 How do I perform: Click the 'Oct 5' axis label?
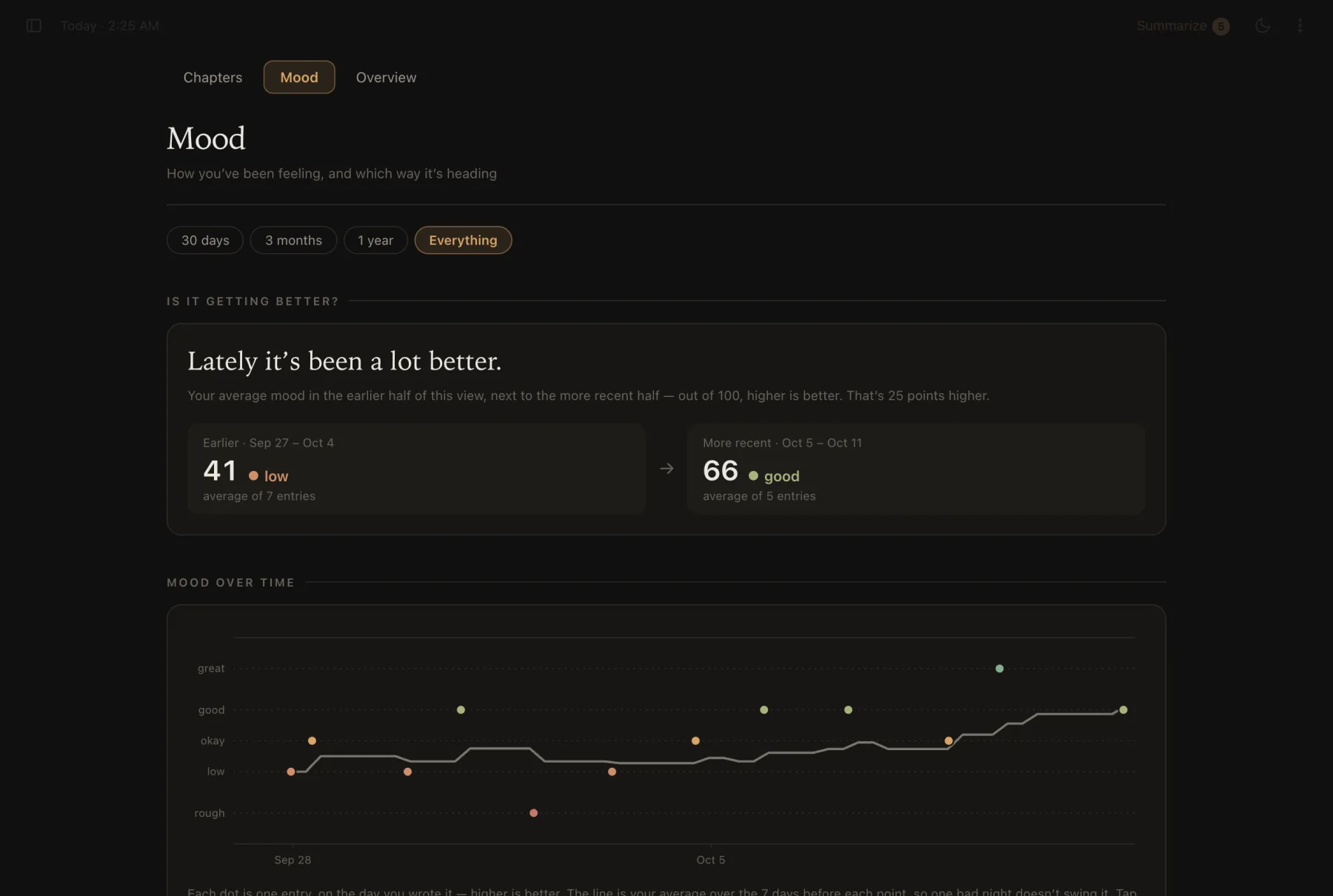[711, 860]
